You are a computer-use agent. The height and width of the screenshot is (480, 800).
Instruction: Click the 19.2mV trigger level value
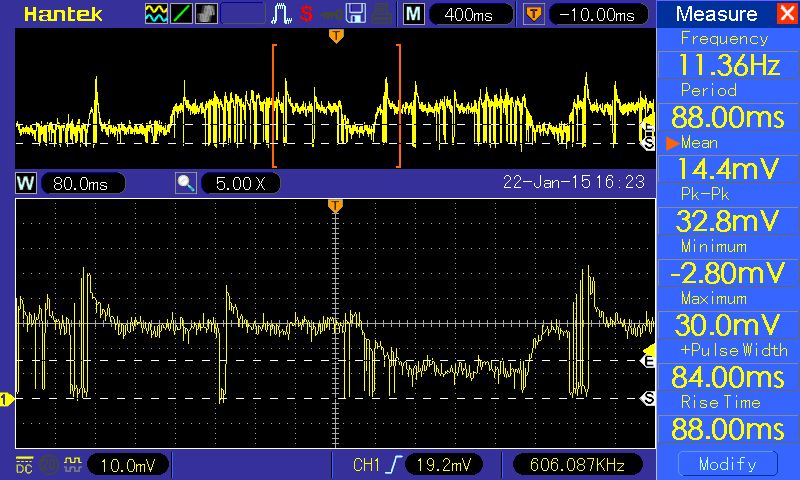pos(444,465)
